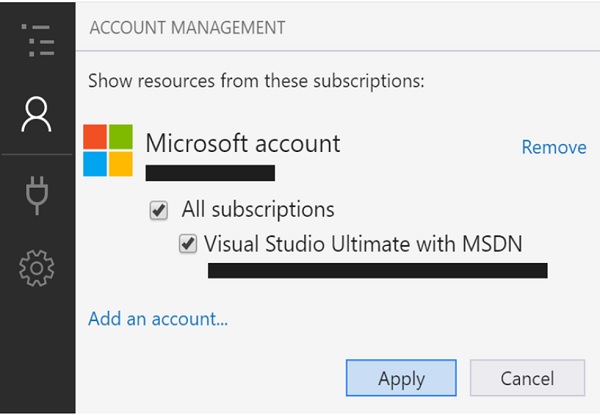This screenshot has width=600, height=415.
Task: Click the 'Show resources from these subscriptions' text
Action: click(257, 80)
